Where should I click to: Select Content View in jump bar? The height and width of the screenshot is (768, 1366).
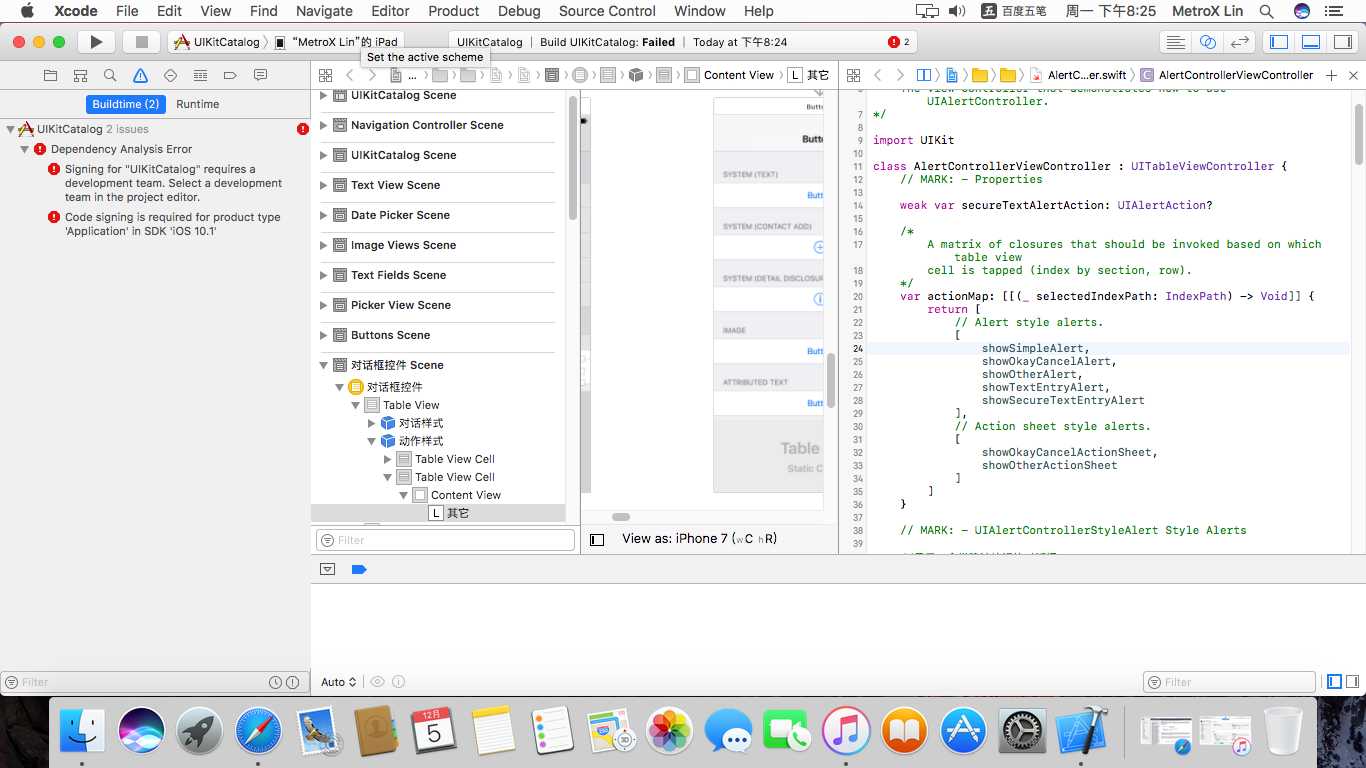(x=730, y=75)
